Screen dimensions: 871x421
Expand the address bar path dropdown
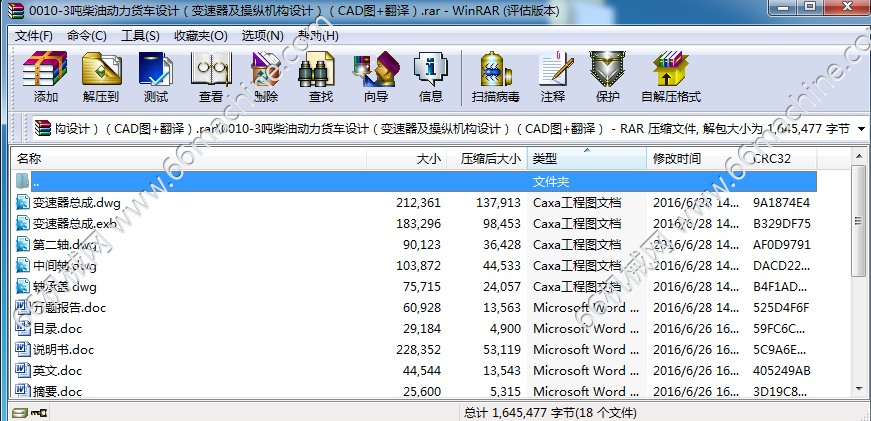[861, 129]
